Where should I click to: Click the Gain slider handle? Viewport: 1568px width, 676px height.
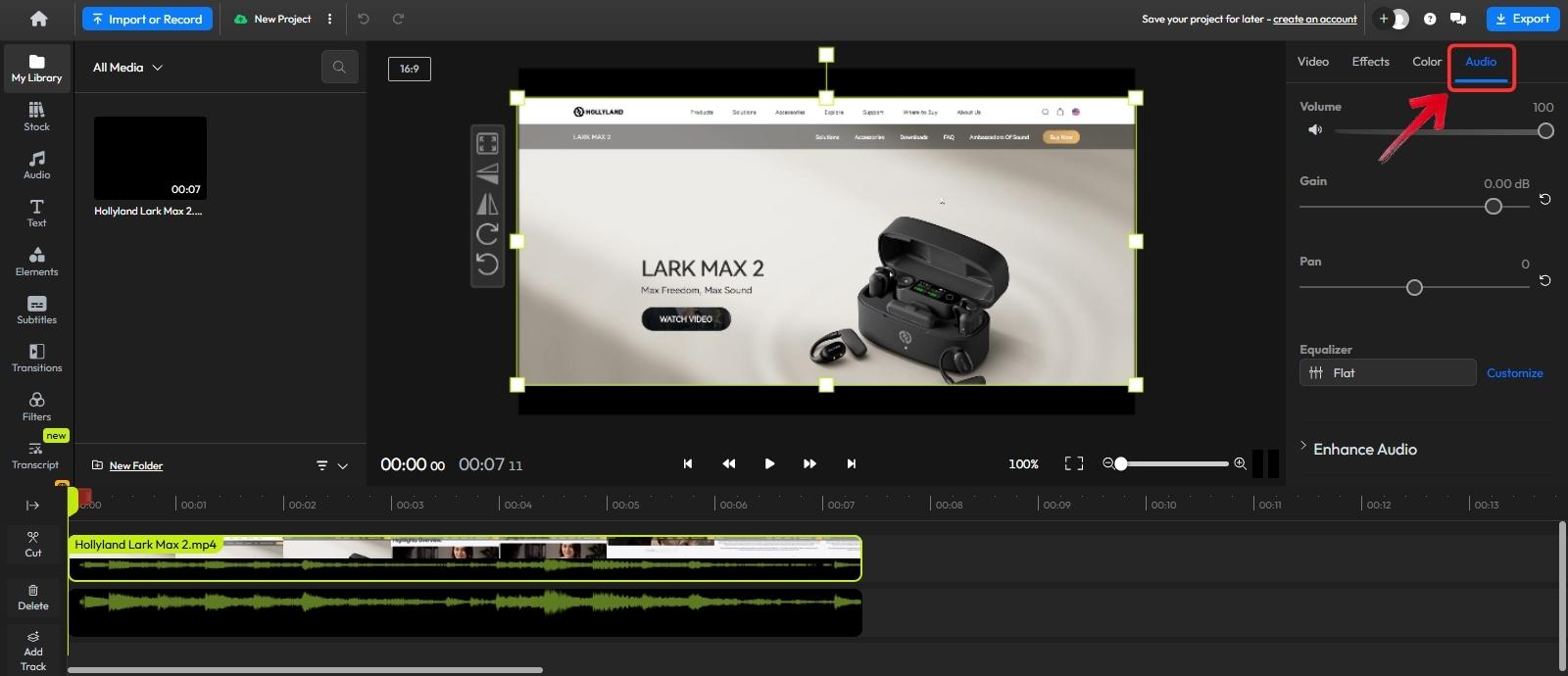click(1494, 206)
